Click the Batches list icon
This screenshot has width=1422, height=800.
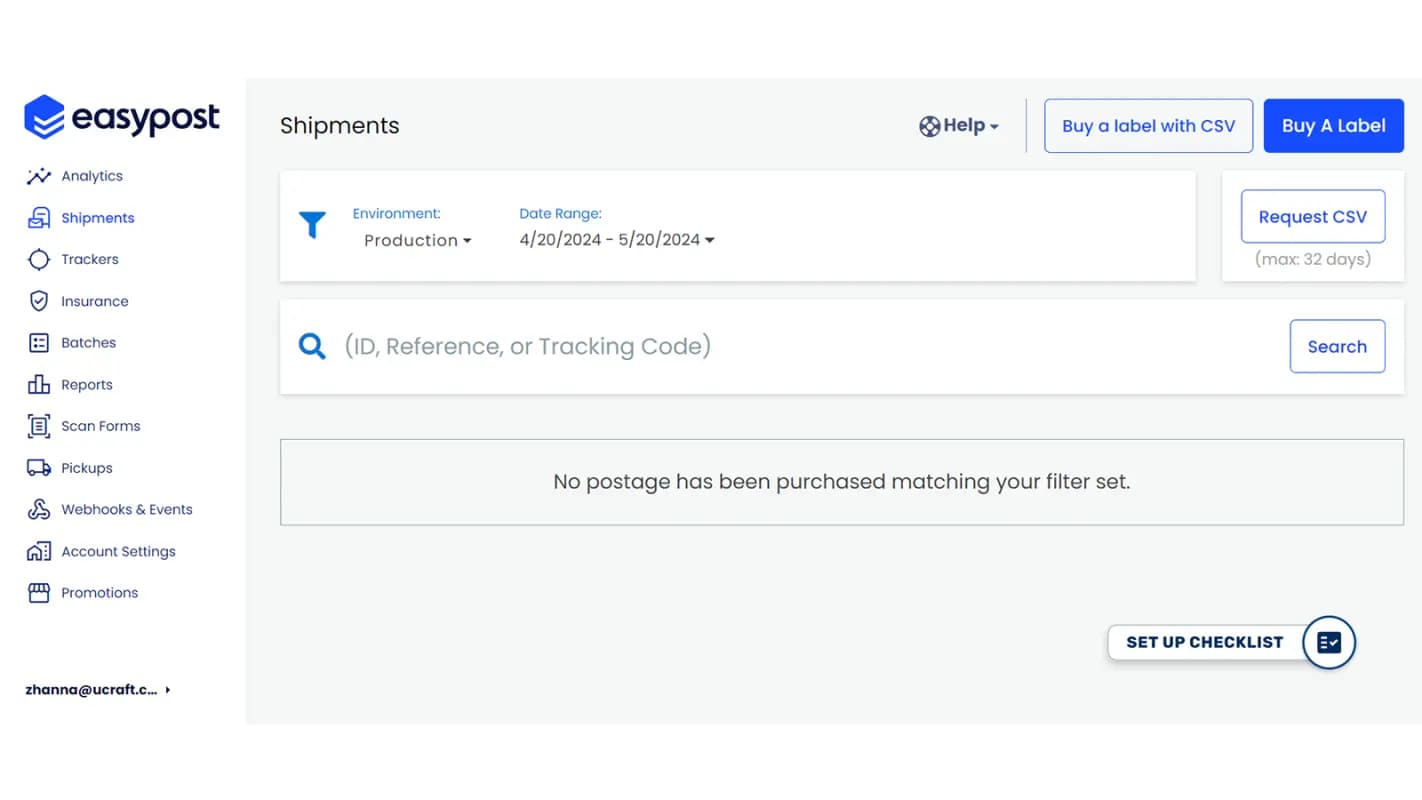pyautogui.click(x=39, y=343)
